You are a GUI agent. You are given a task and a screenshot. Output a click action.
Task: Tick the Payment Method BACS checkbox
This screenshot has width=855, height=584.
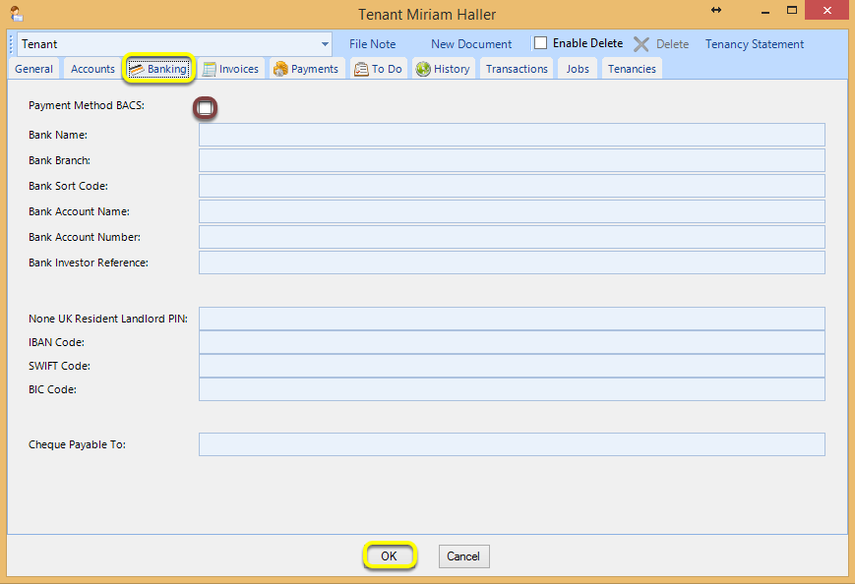click(x=205, y=108)
